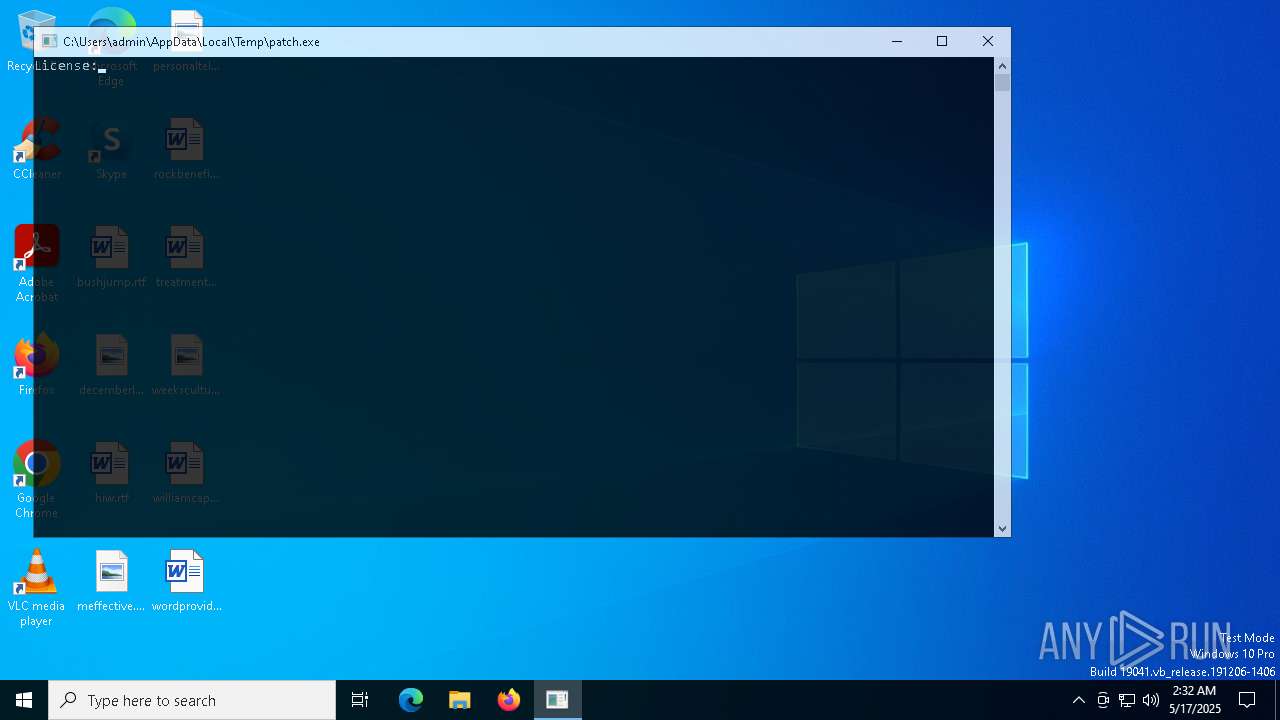
Task: Click the Type here to search box
Action: pos(192,700)
